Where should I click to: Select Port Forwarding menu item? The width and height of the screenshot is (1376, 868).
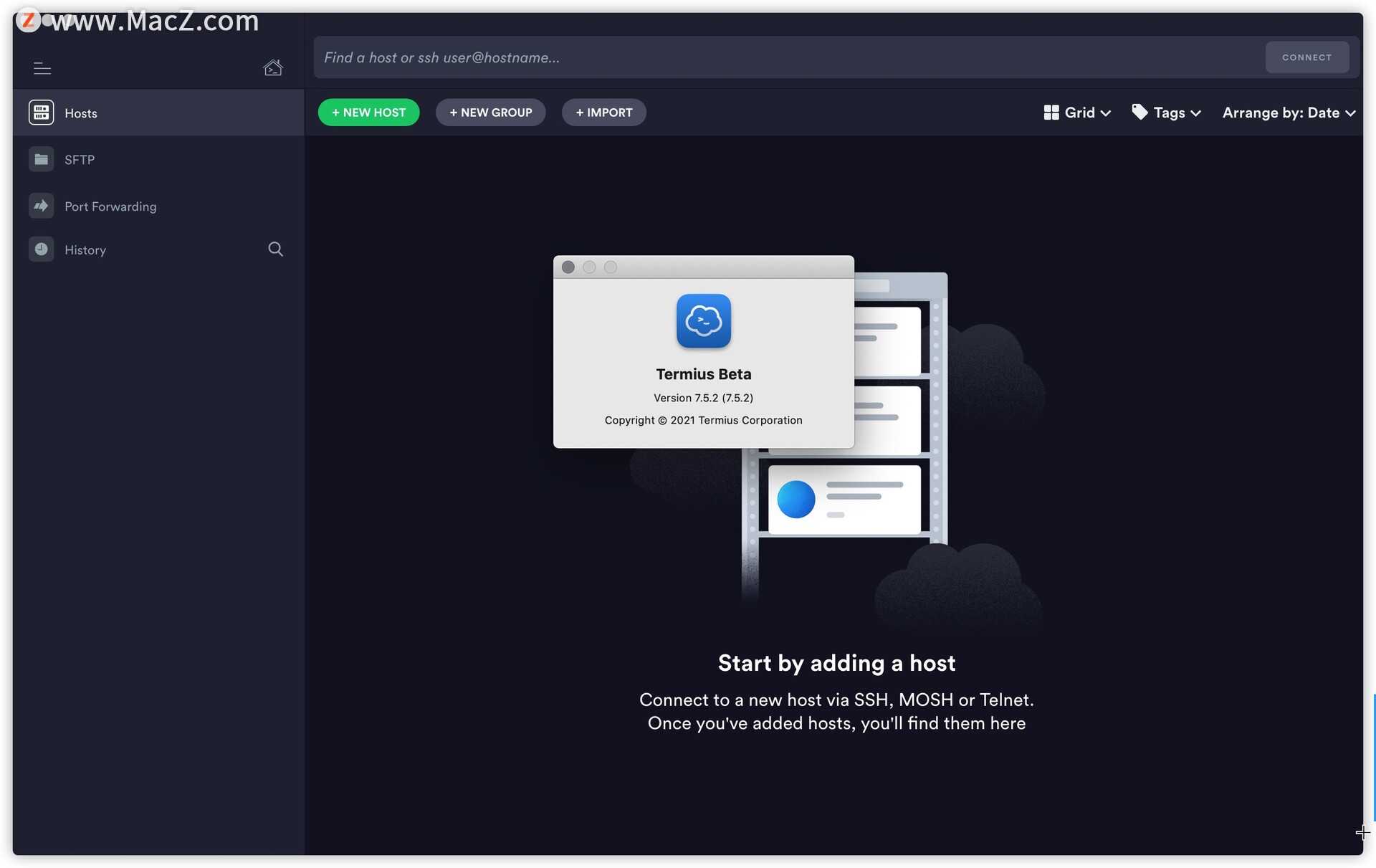click(x=158, y=206)
